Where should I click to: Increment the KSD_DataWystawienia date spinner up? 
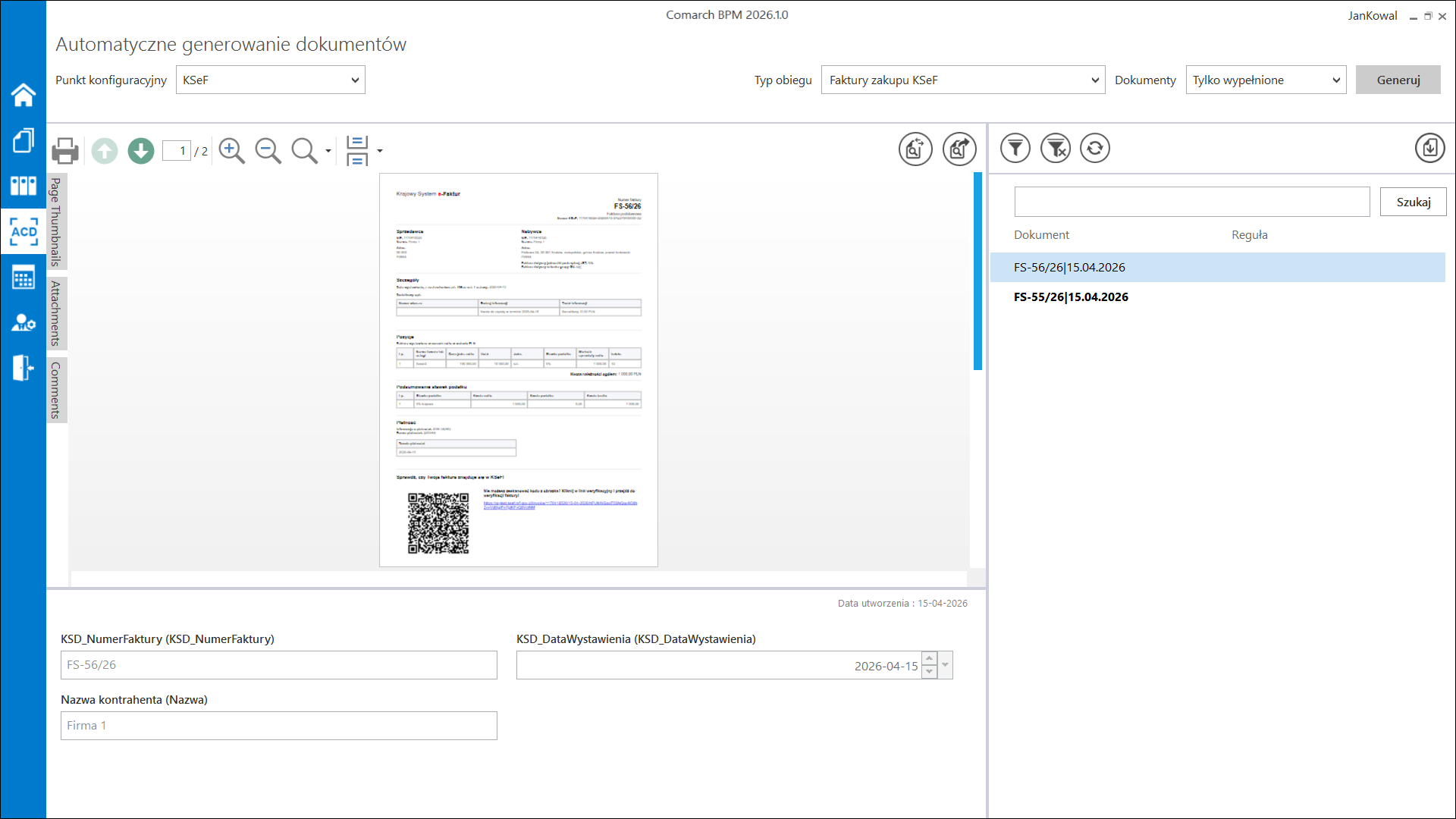click(x=930, y=658)
